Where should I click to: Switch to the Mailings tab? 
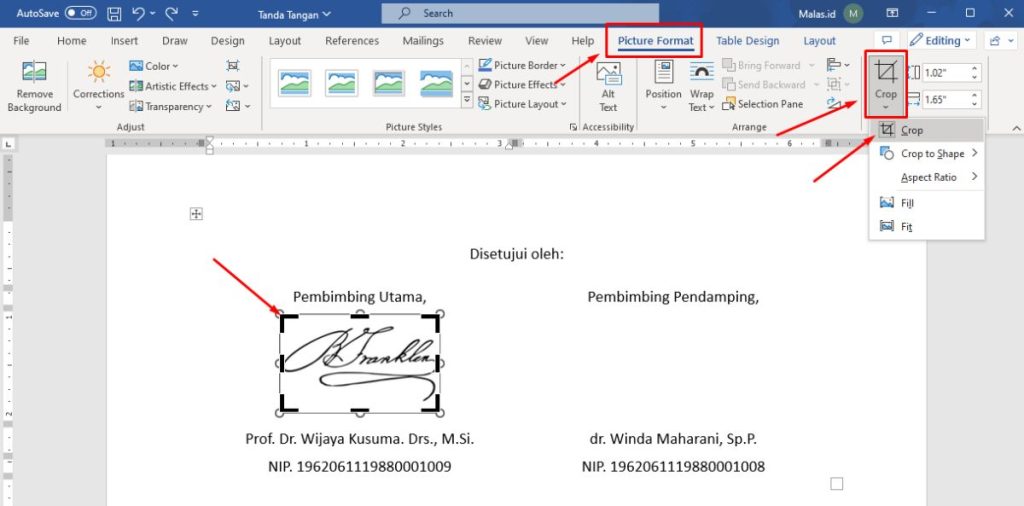(x=423, y=40)
